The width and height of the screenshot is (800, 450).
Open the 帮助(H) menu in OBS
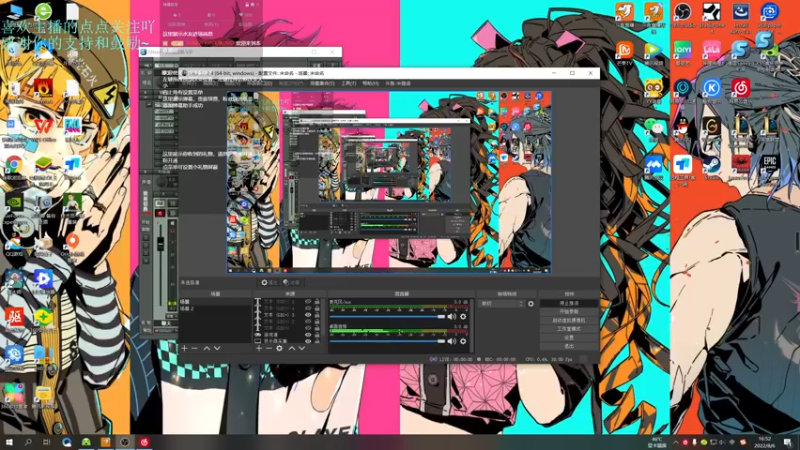tap(370, 83)
